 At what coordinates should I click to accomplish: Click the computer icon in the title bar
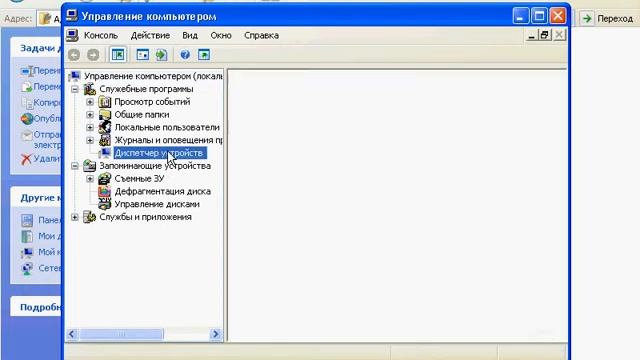click(x=72, y=16)
